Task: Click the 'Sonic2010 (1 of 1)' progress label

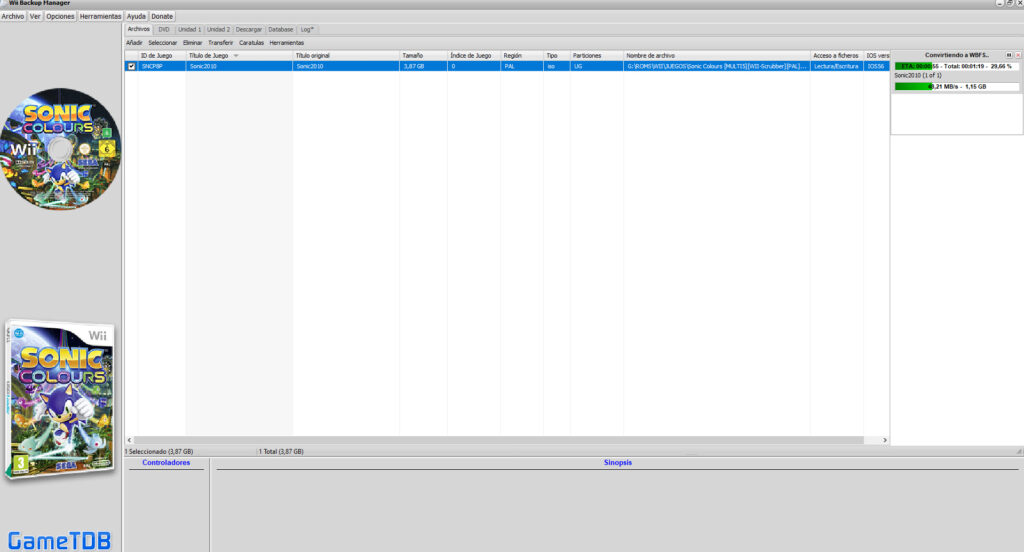Action: (918, 76)
